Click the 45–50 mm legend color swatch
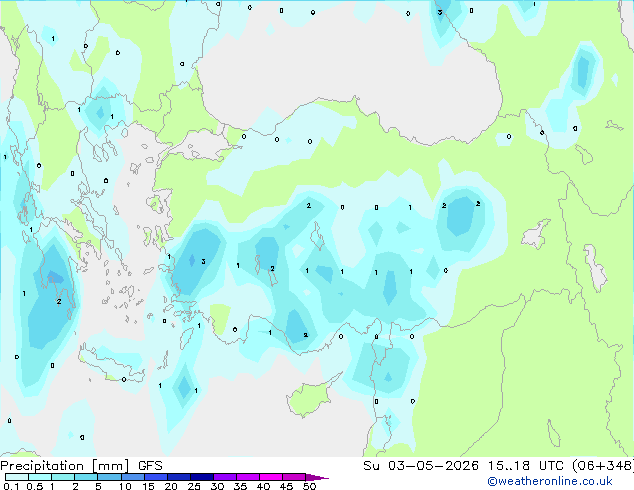 [294, 477]
